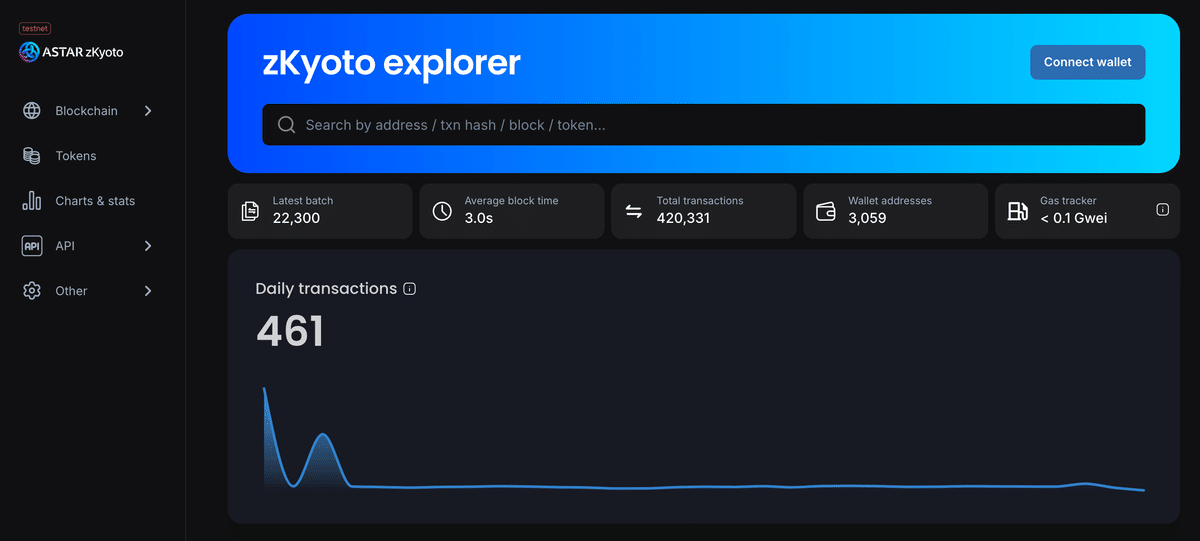Viewport: 1200px width, 541px height.
Task: Click the Average block time 3.0s value
Action: 479,218
